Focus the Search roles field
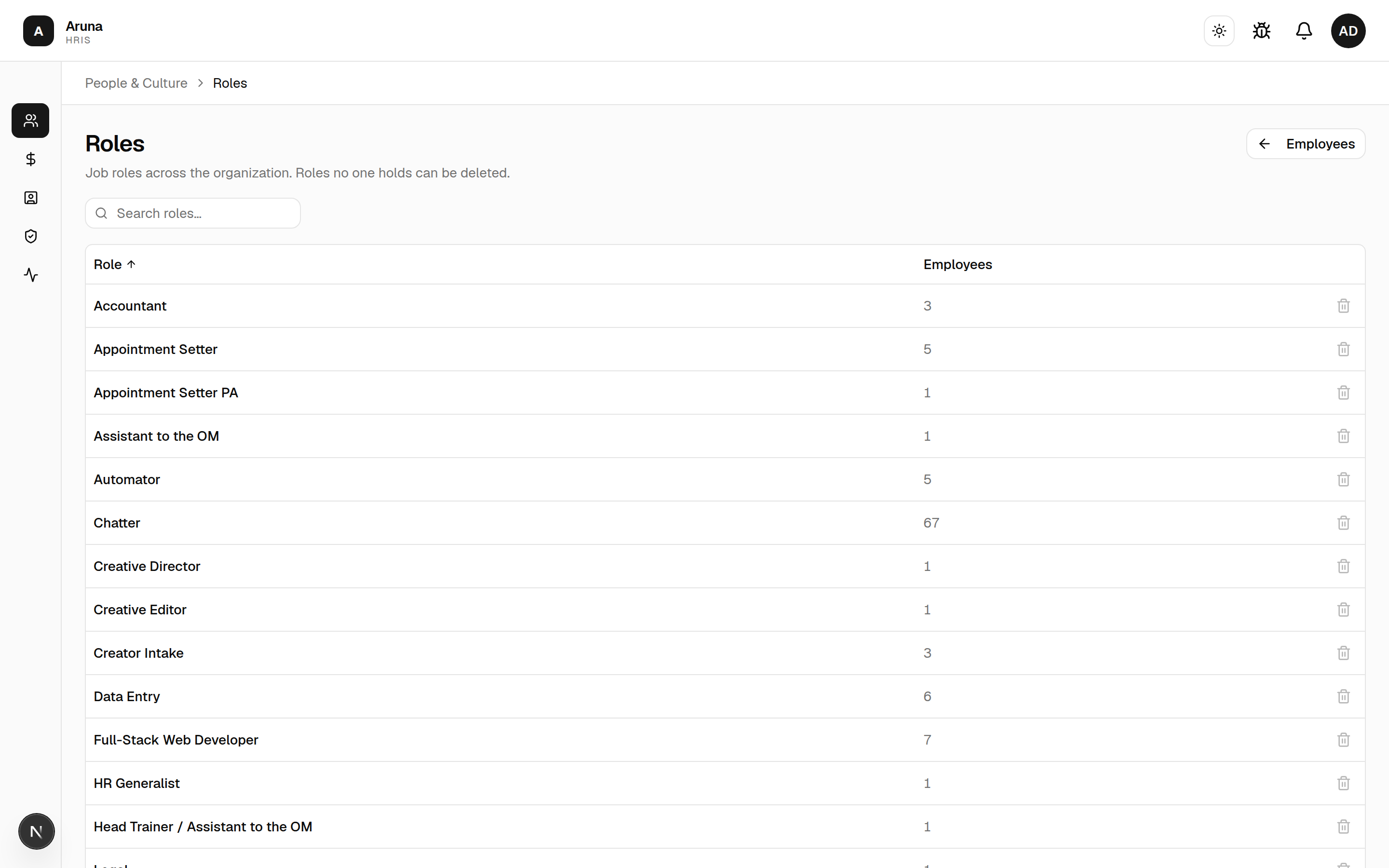The width and height of the screenshot is (1389, 868). pyautogui.click(x=193, y=213)
